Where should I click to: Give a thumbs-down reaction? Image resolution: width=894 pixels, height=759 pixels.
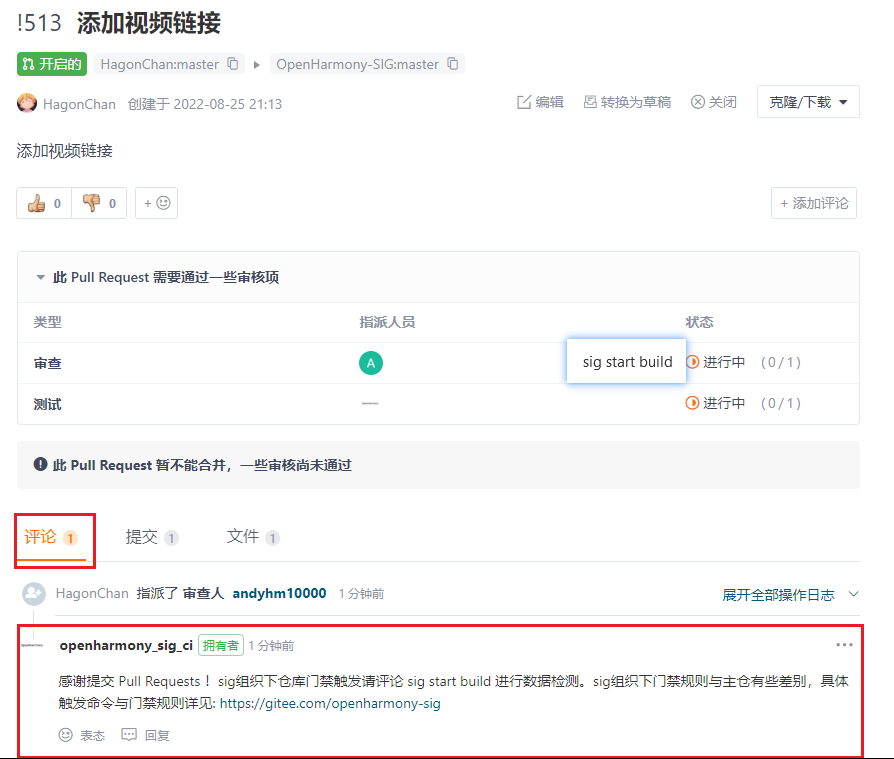99,203
